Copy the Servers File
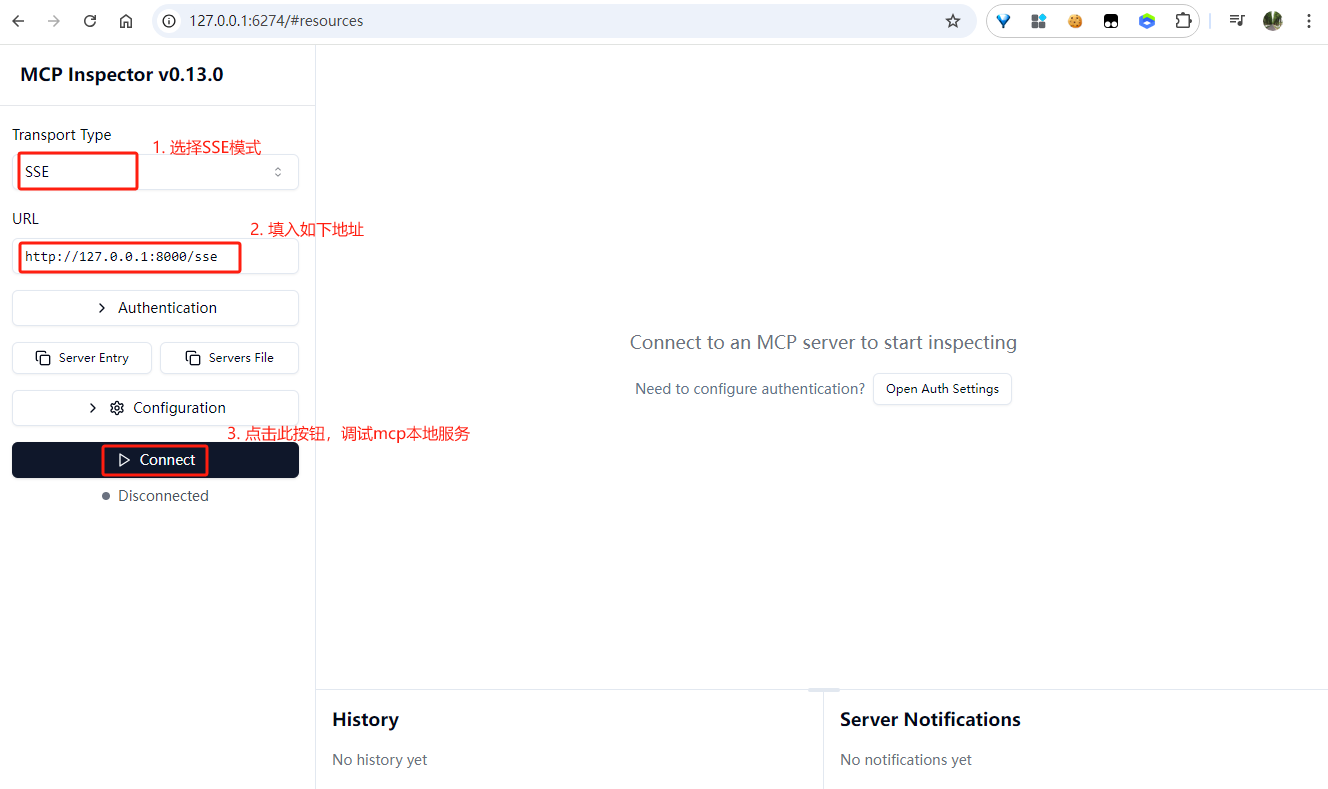 click(x=229, y=358)
